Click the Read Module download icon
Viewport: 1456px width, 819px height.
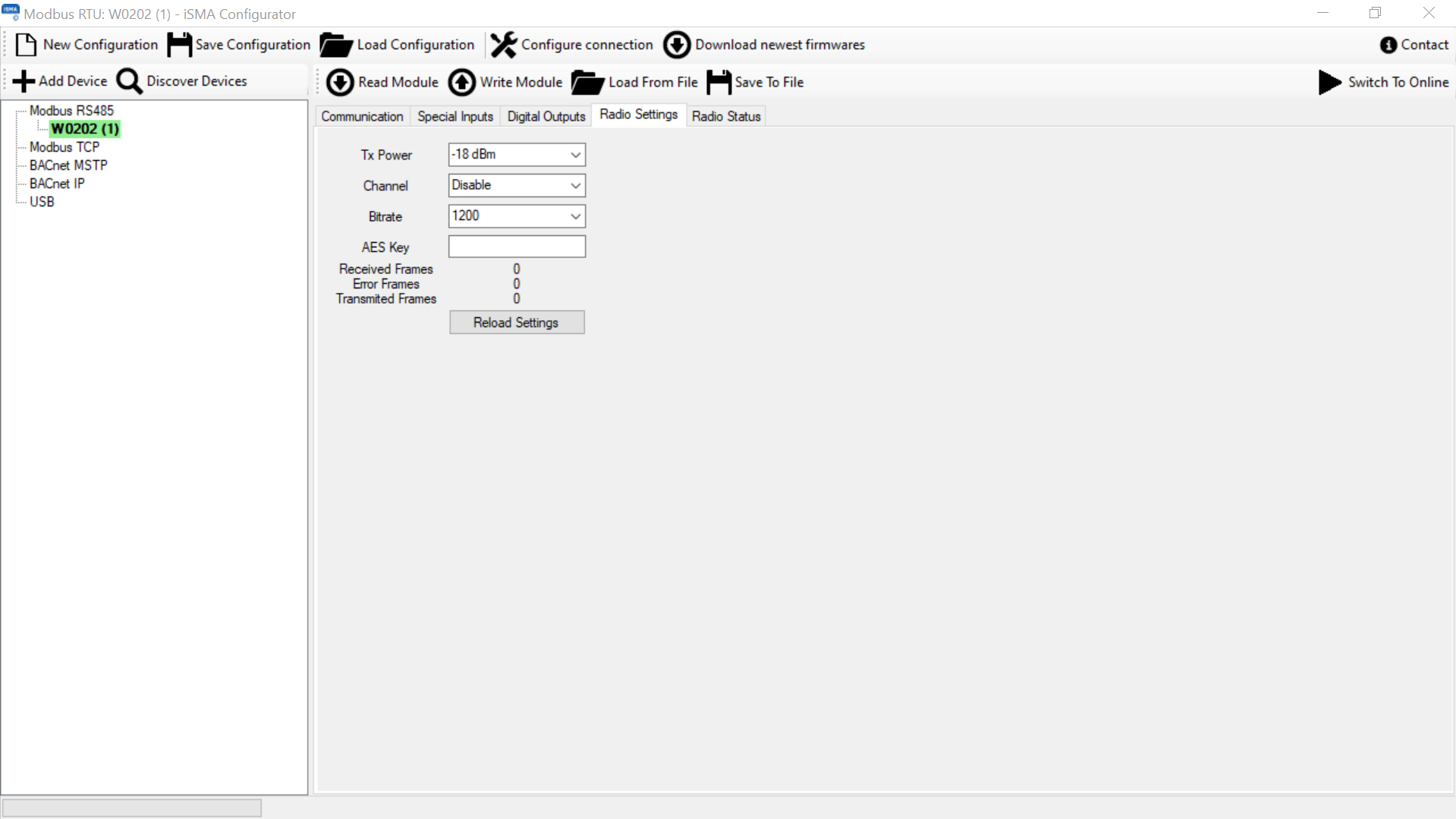340,82
